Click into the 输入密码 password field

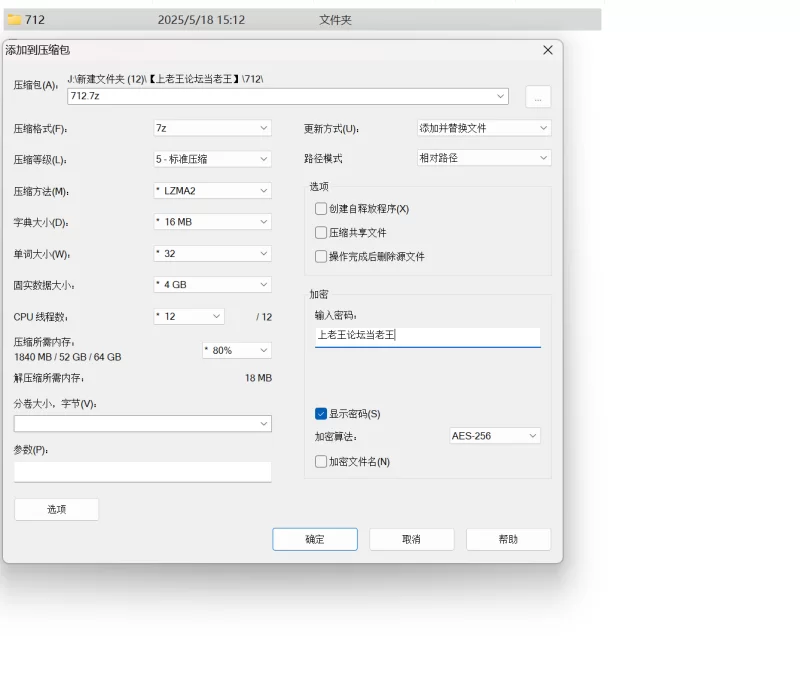(x=428, y=337)
